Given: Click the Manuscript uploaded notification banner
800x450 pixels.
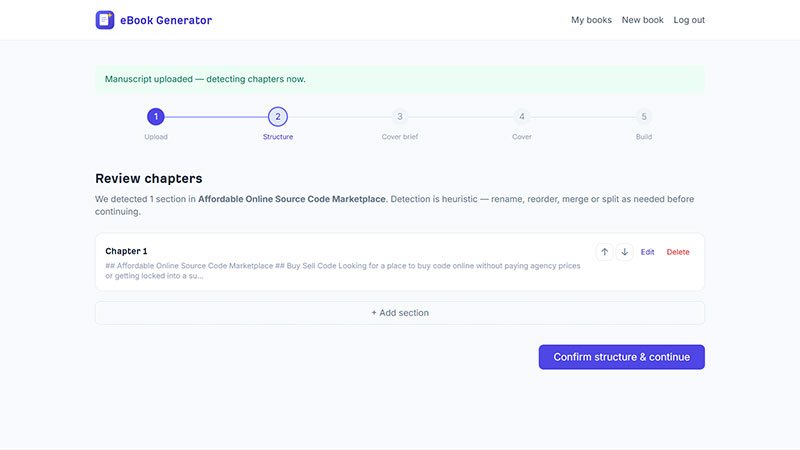Looking at the screenshot, I should [x=400, y=79].
